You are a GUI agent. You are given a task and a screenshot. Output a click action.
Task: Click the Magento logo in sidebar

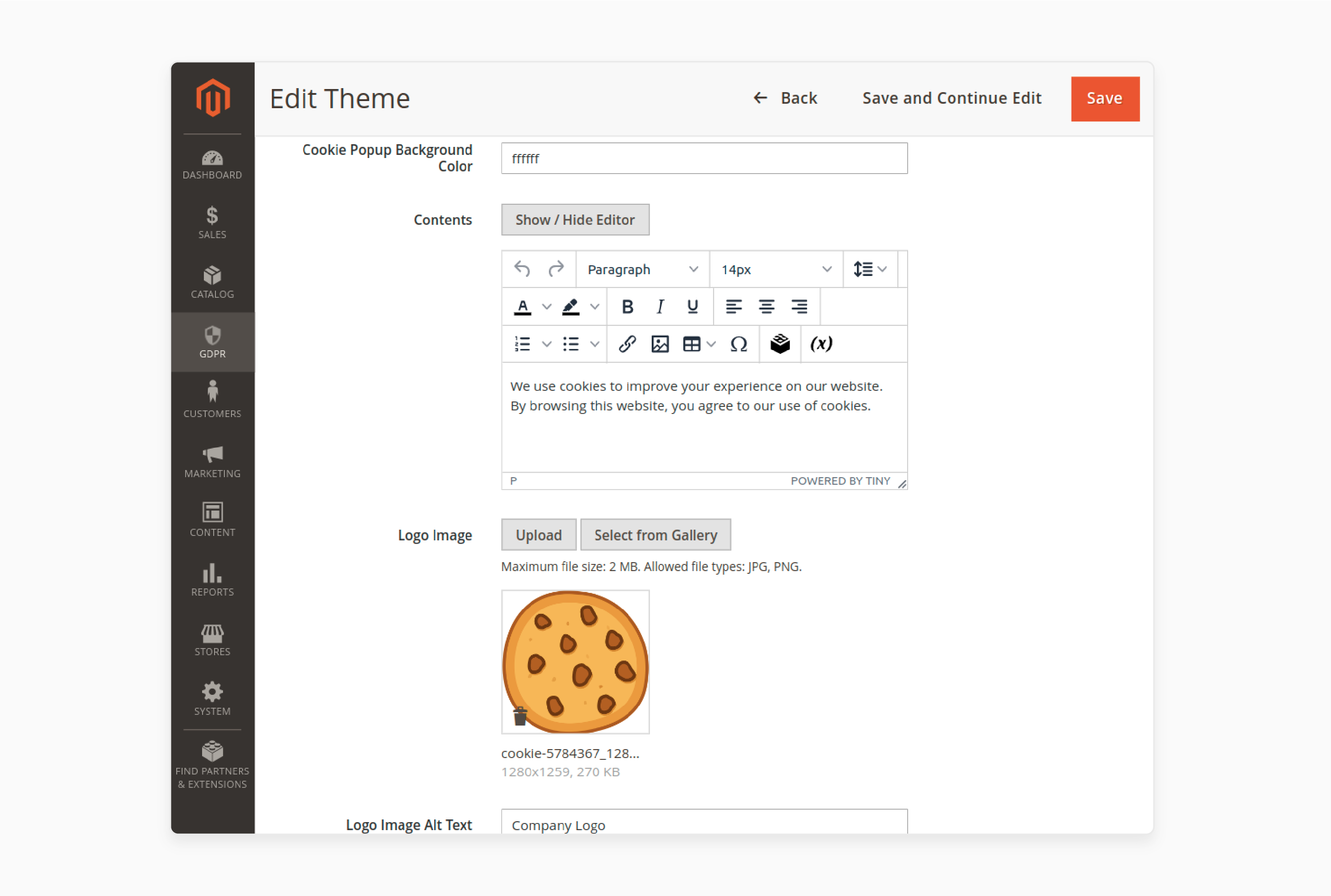point(213,98)
